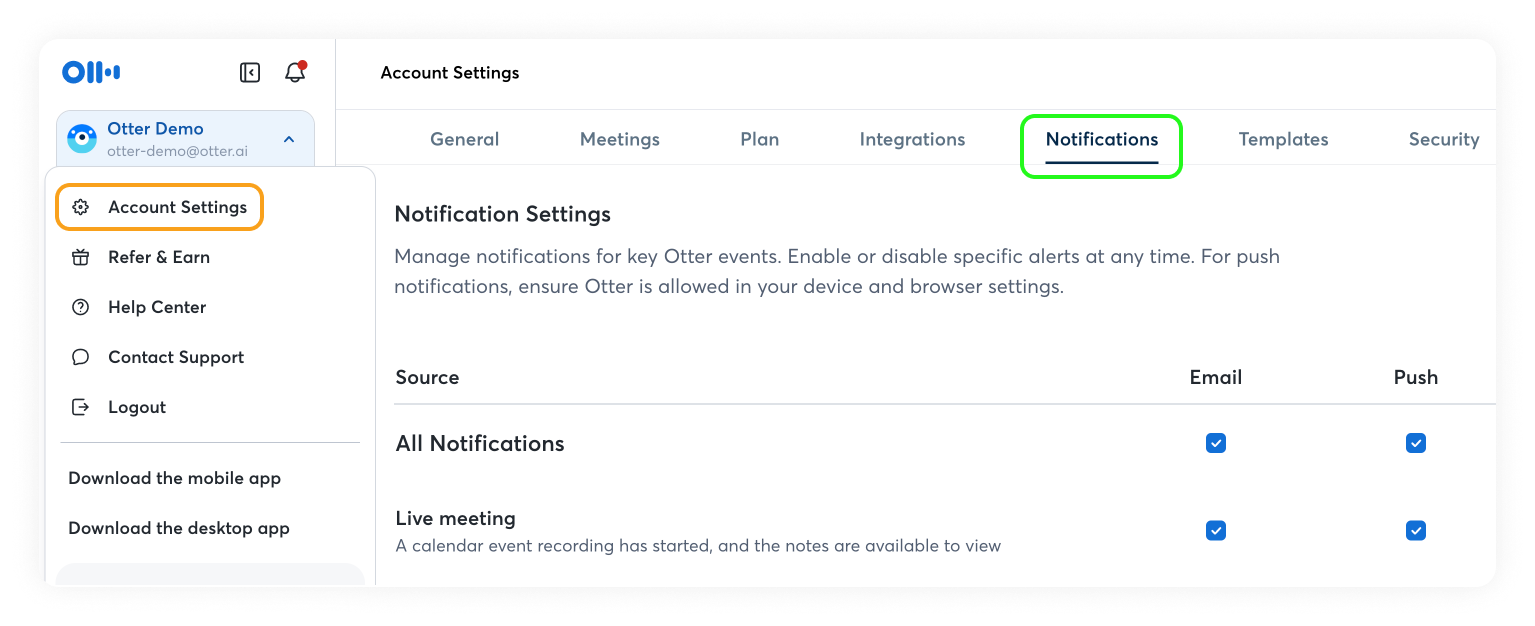Open the Integrations tab
The width and height of the screenshot is (1535, 626).
point(911,139)
